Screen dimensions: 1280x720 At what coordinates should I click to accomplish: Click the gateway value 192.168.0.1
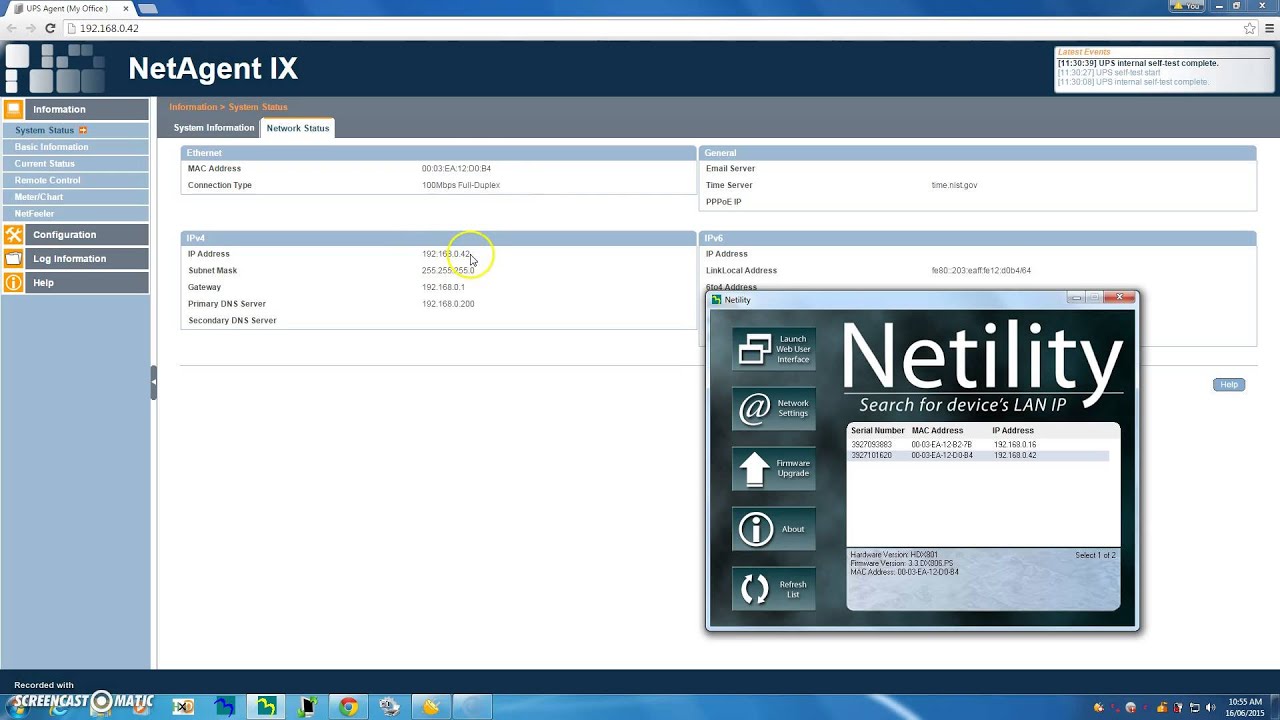point(443,287)
